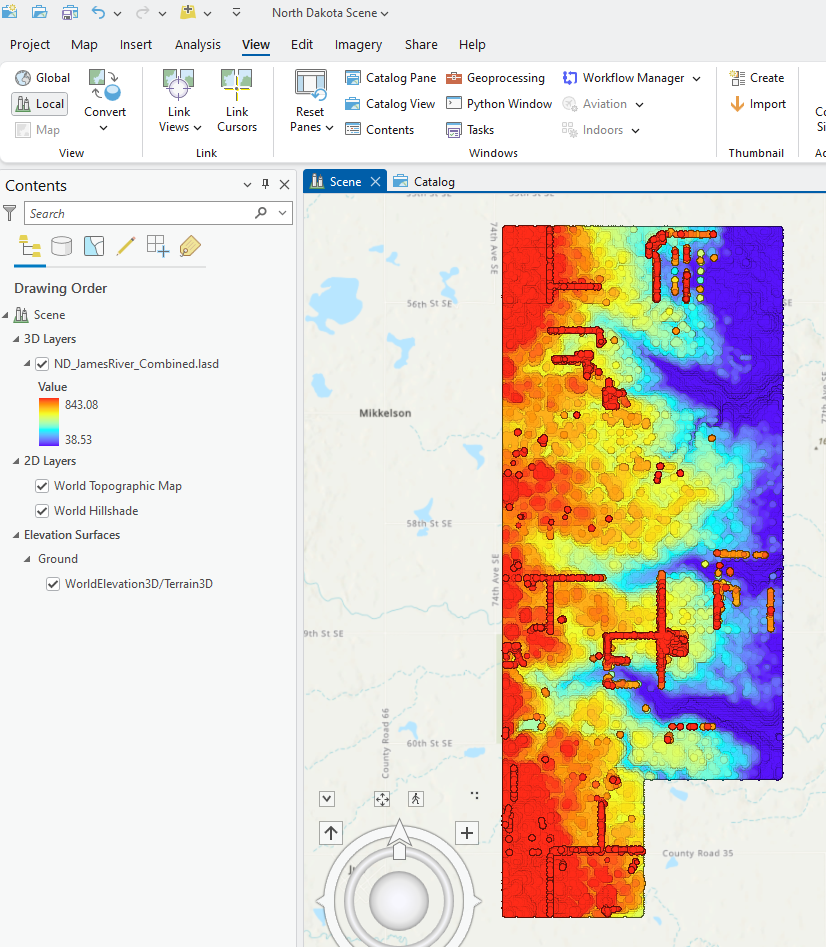Select the List By Editing pencil icon
826x947 pixels.
point(126,246)
